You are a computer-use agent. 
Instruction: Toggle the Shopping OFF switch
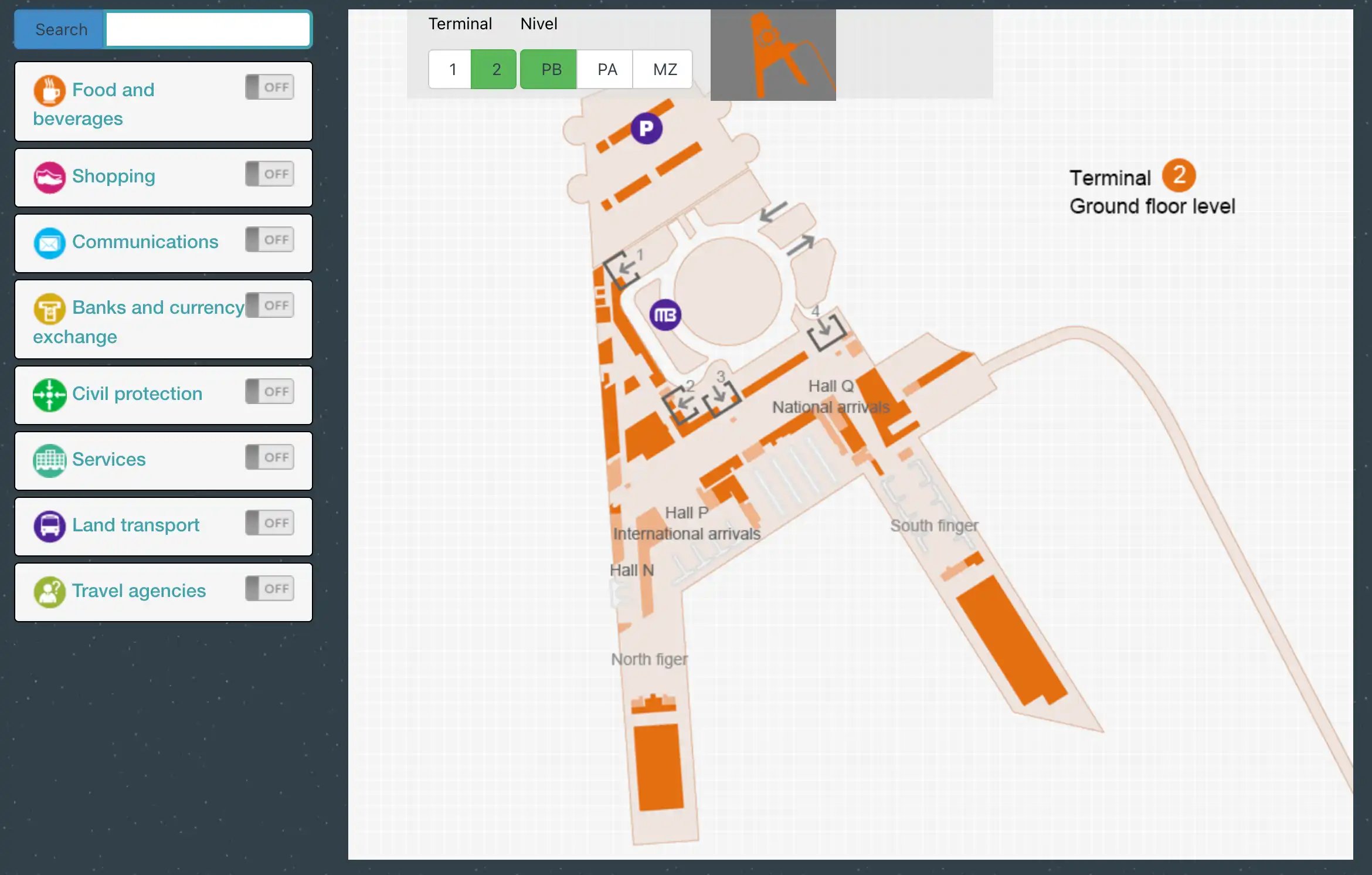tap(269, 173)
